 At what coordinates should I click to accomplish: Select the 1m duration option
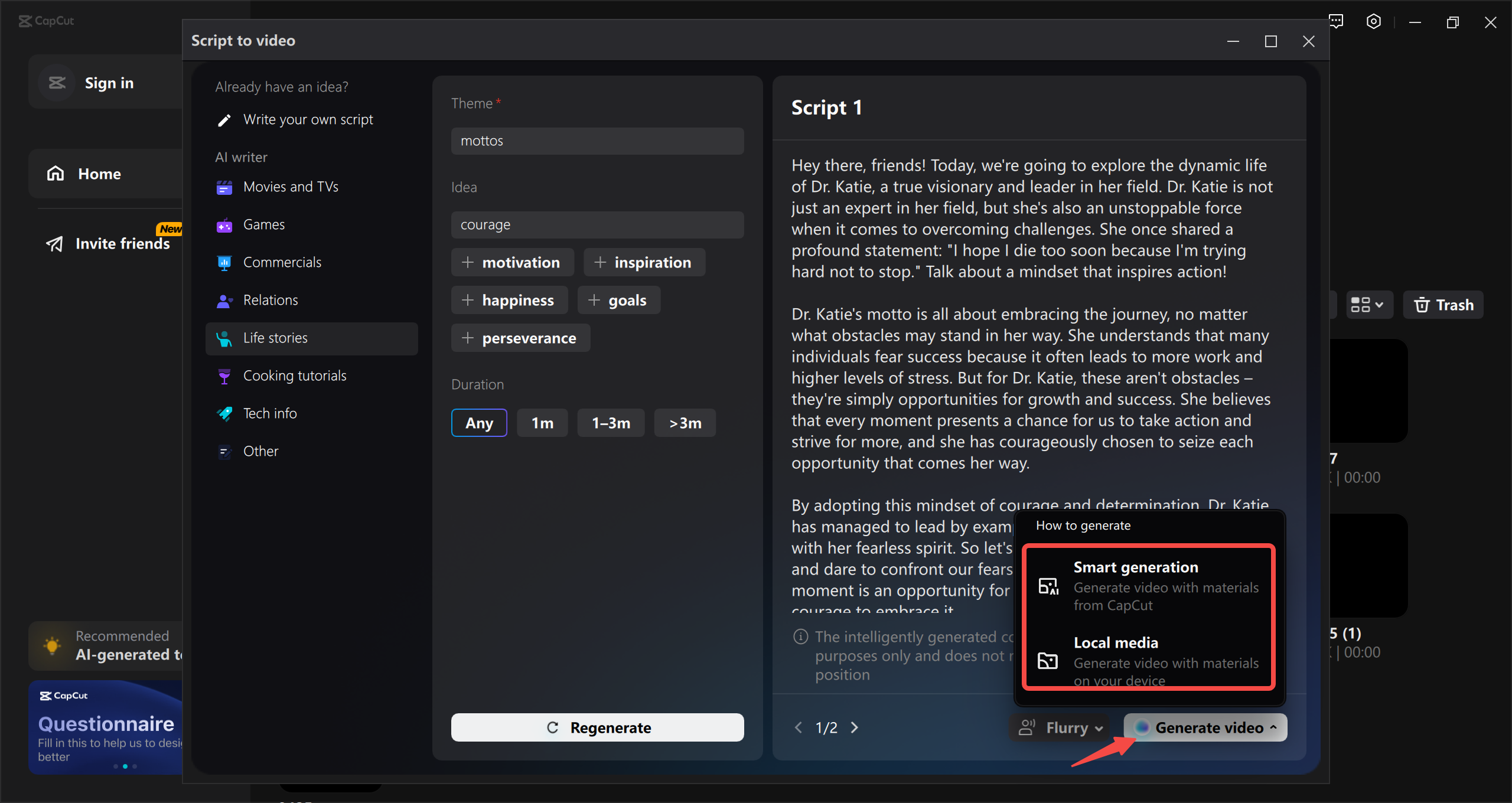pos(542,423)
